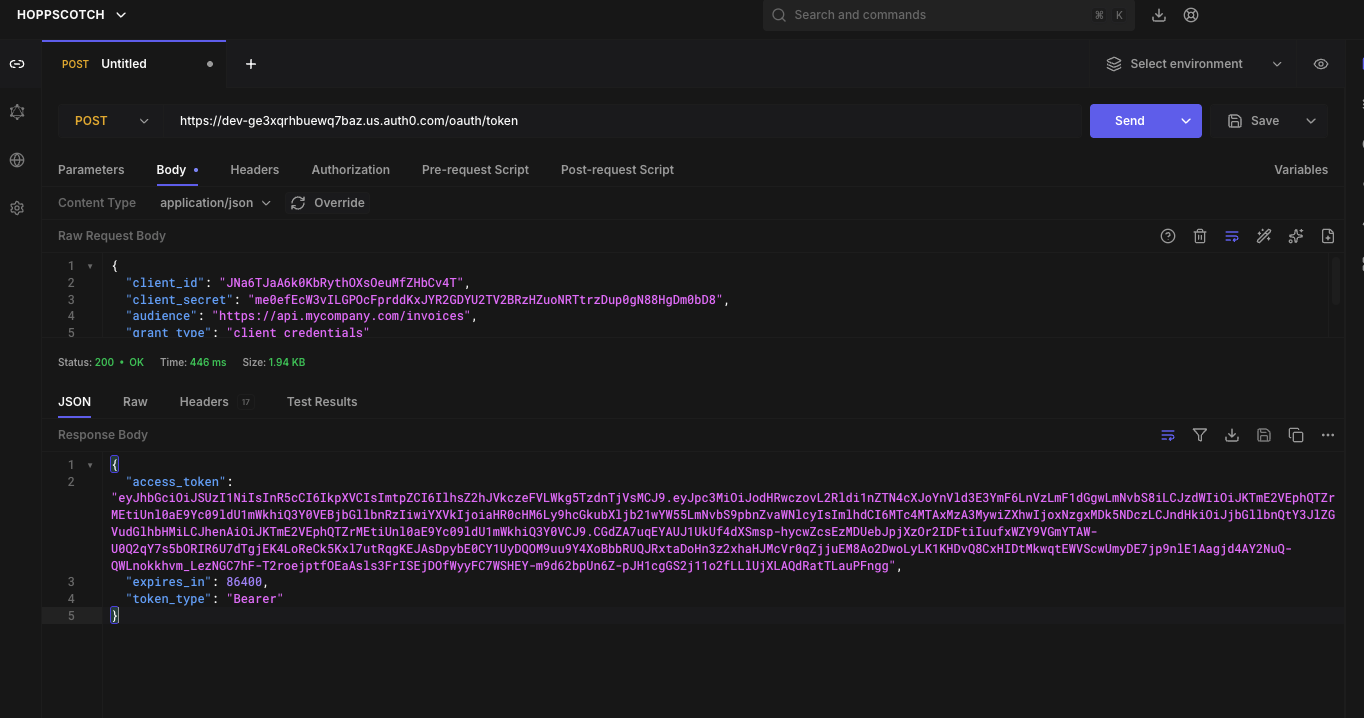
Task: Select the POST Untitled request tab
Action: click(x=134, y=64)
